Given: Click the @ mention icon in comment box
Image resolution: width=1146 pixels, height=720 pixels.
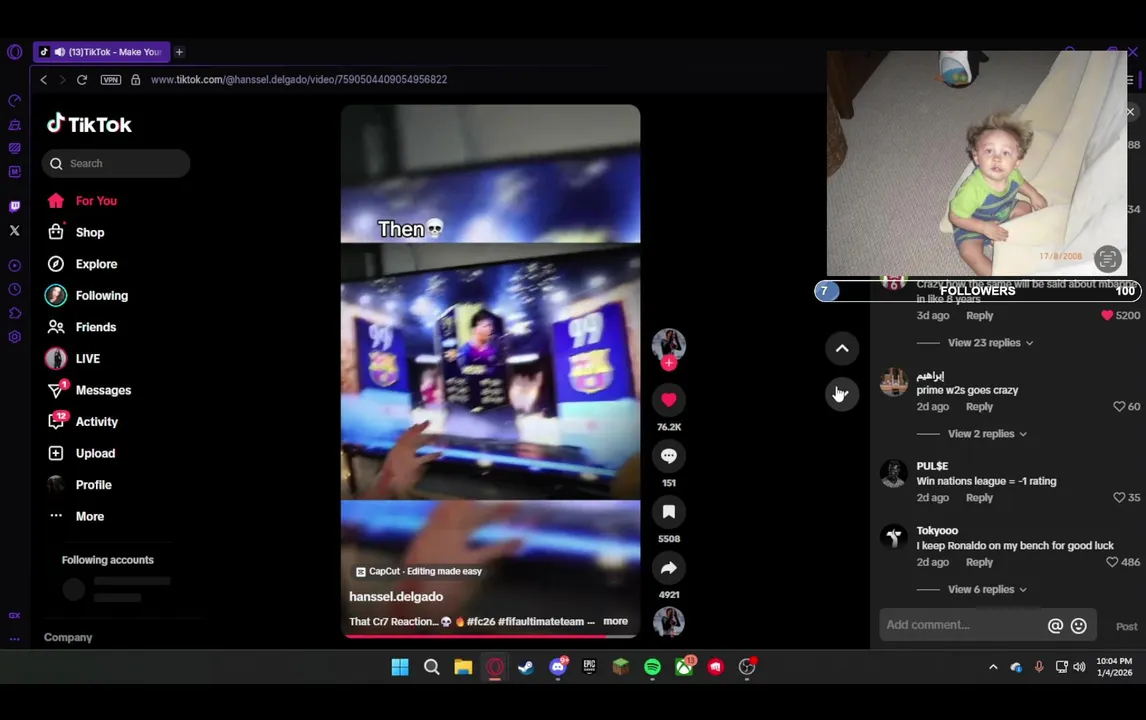Looking at the screenshot, I should (1055, 626).
